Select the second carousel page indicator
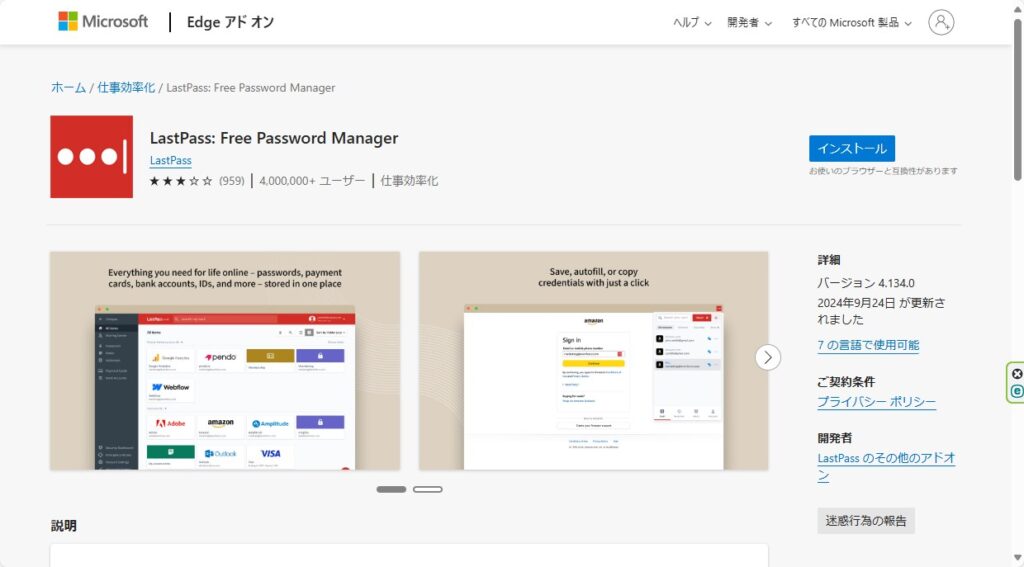This screenshot has width=1024, height=567. [x=427, y=489]
